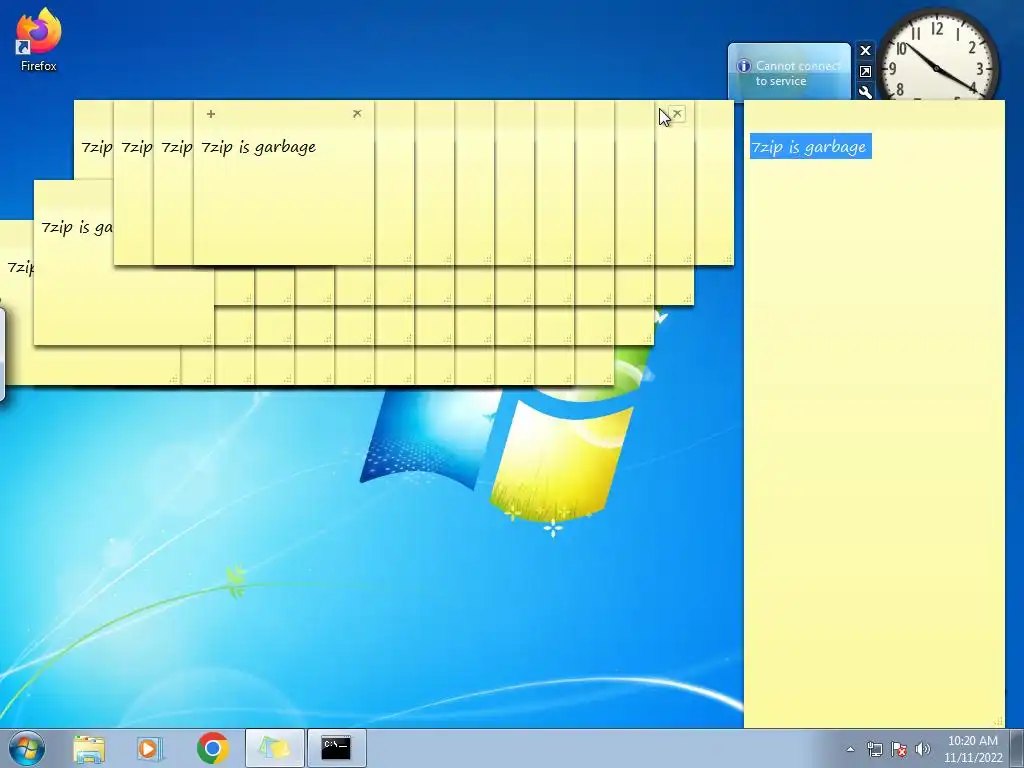Click '7zip is garbage' text in the front note
Image resolution: width=1024 pixels, height=768 pixels.
pos(259,147)
